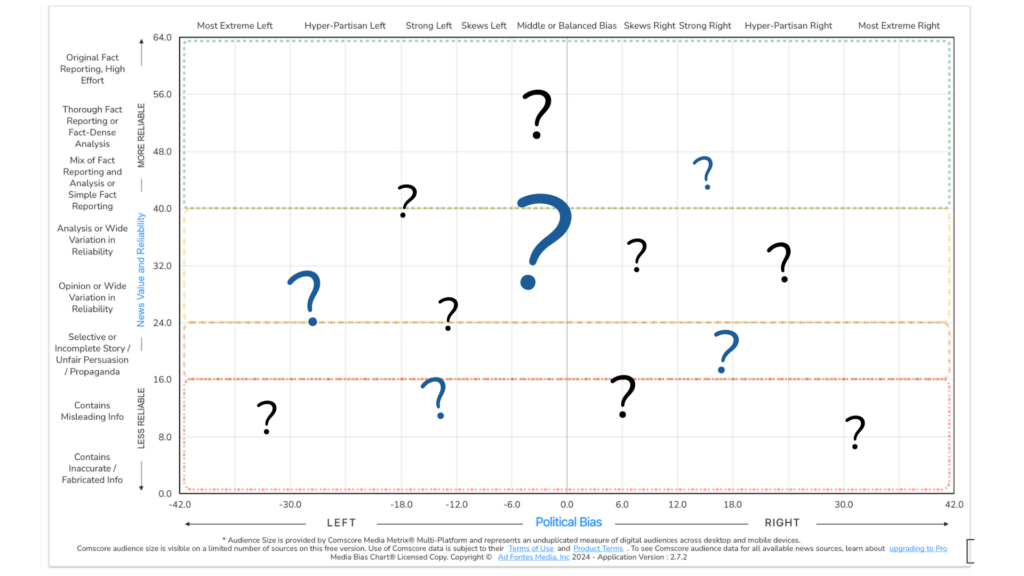Select the small blue question mark under Strong Right
Viewport: 1024px width, 576px height.
(x=704, y=172)
